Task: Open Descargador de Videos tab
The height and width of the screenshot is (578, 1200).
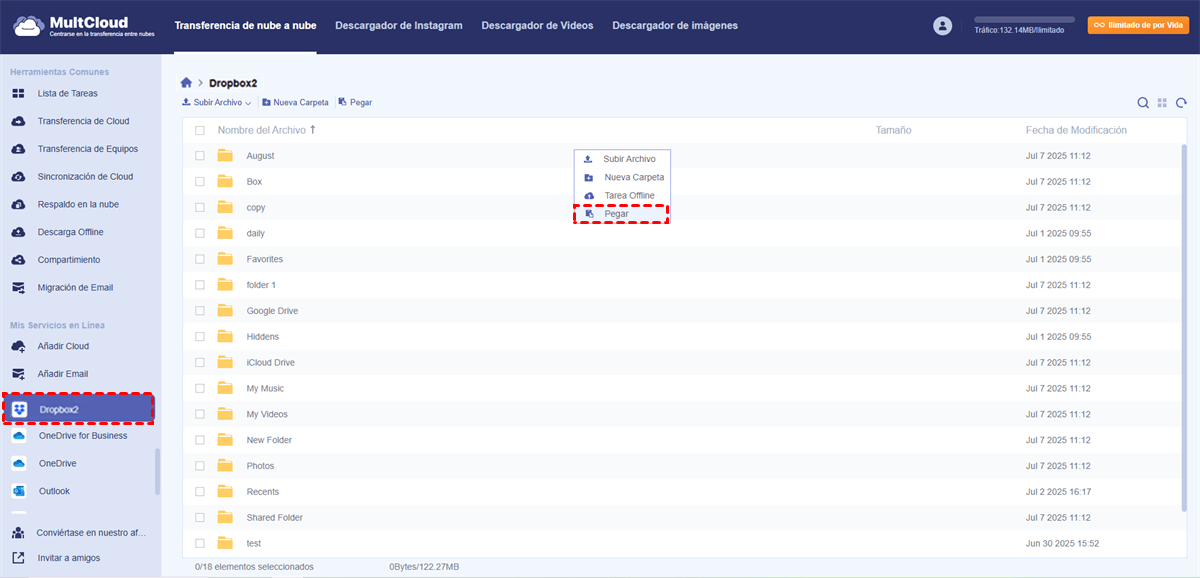Action: tap(537, 25)
